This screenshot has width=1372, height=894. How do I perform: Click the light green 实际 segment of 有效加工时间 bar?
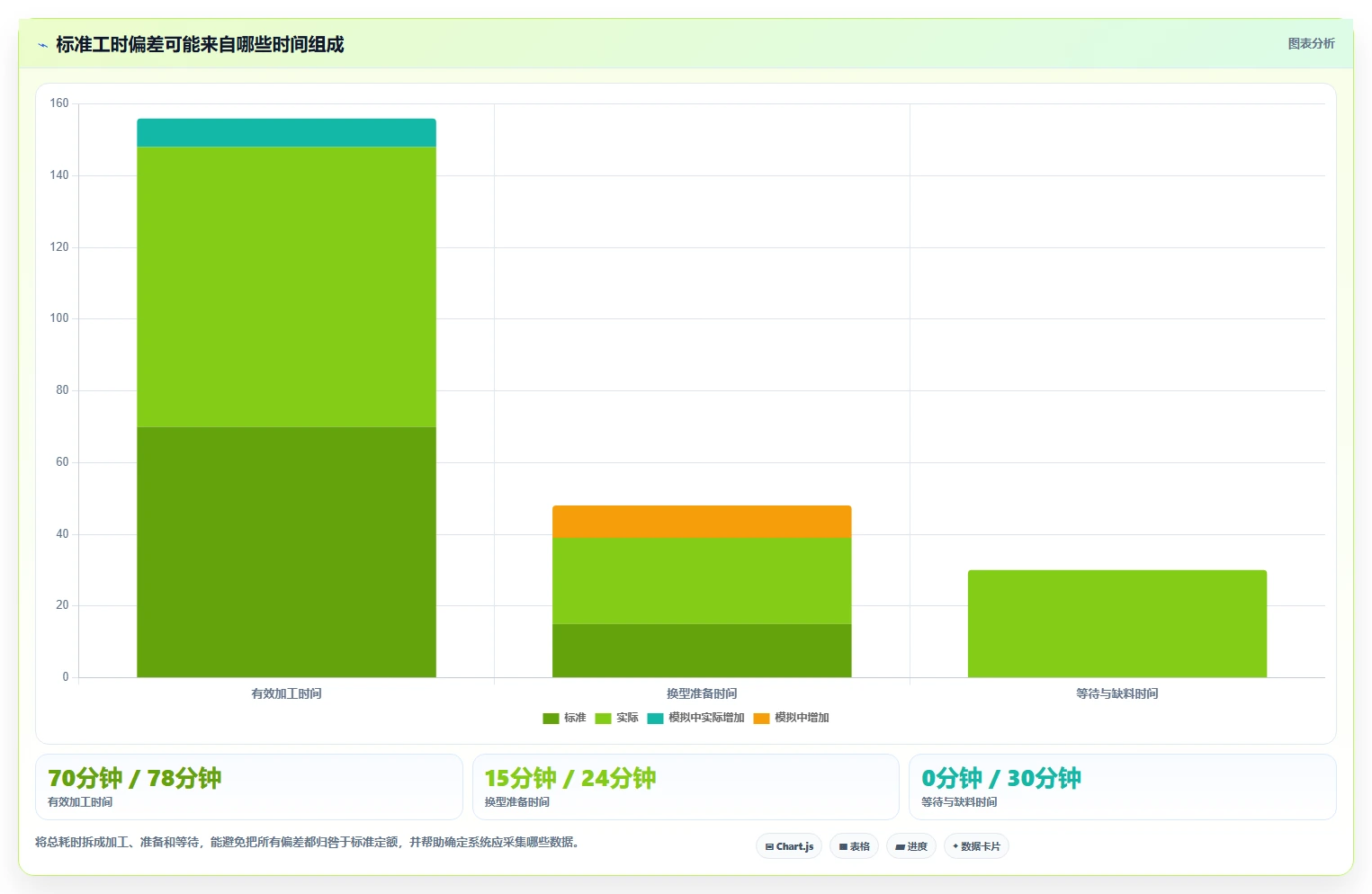point(286,287)
